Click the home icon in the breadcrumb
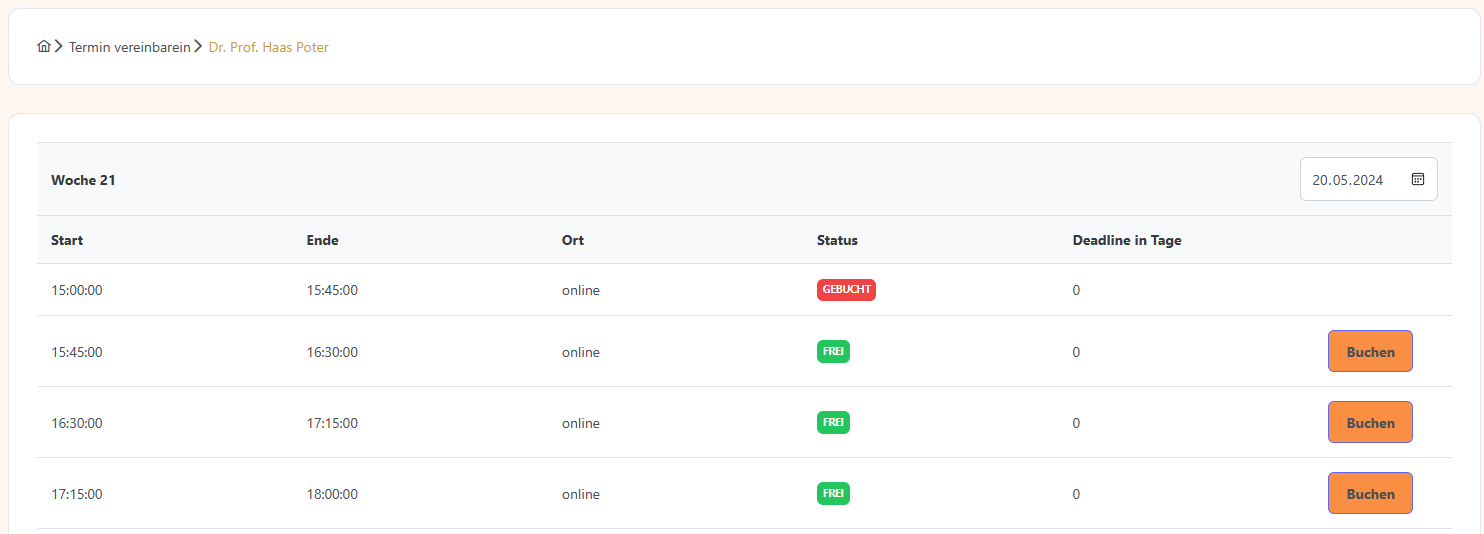The height and width of the screenshot is (534, 1484). click(43, 47)
